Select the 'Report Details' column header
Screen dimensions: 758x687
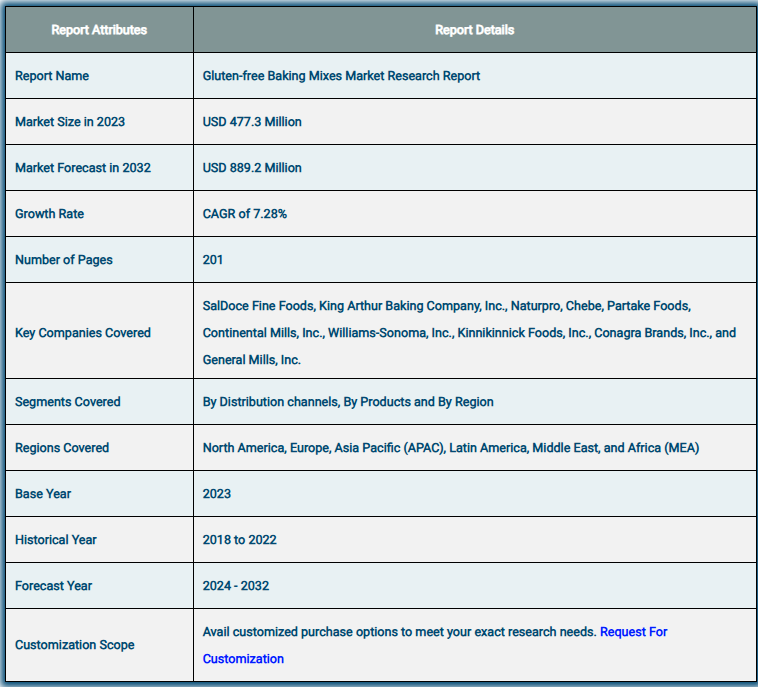(x=474, y=30)
